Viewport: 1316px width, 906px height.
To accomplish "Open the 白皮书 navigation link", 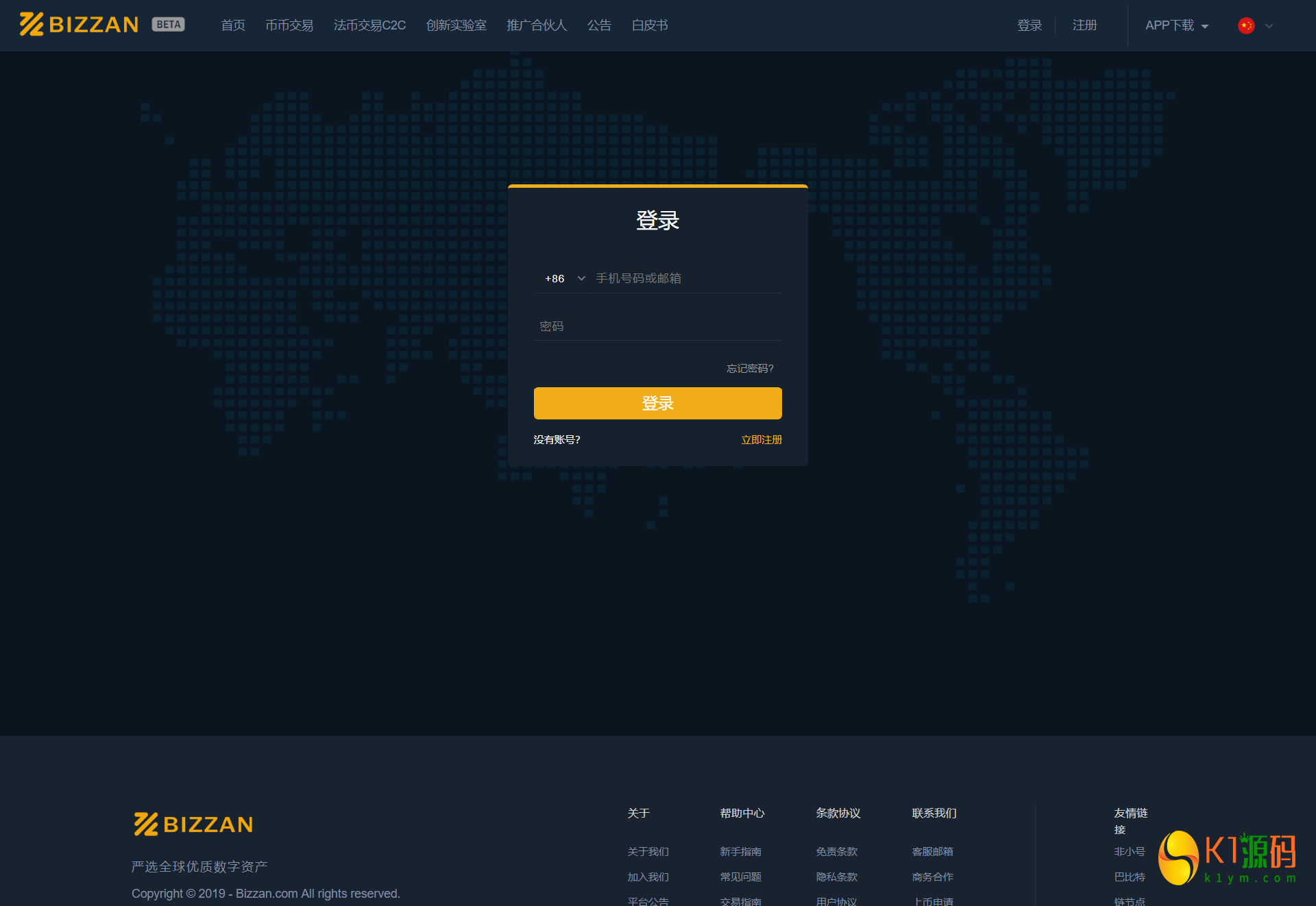I will click(x=649, y=25).
